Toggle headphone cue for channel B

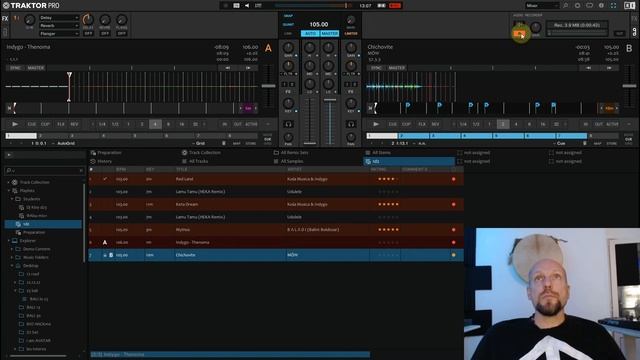pyautogui.click(x=351, y=124)
